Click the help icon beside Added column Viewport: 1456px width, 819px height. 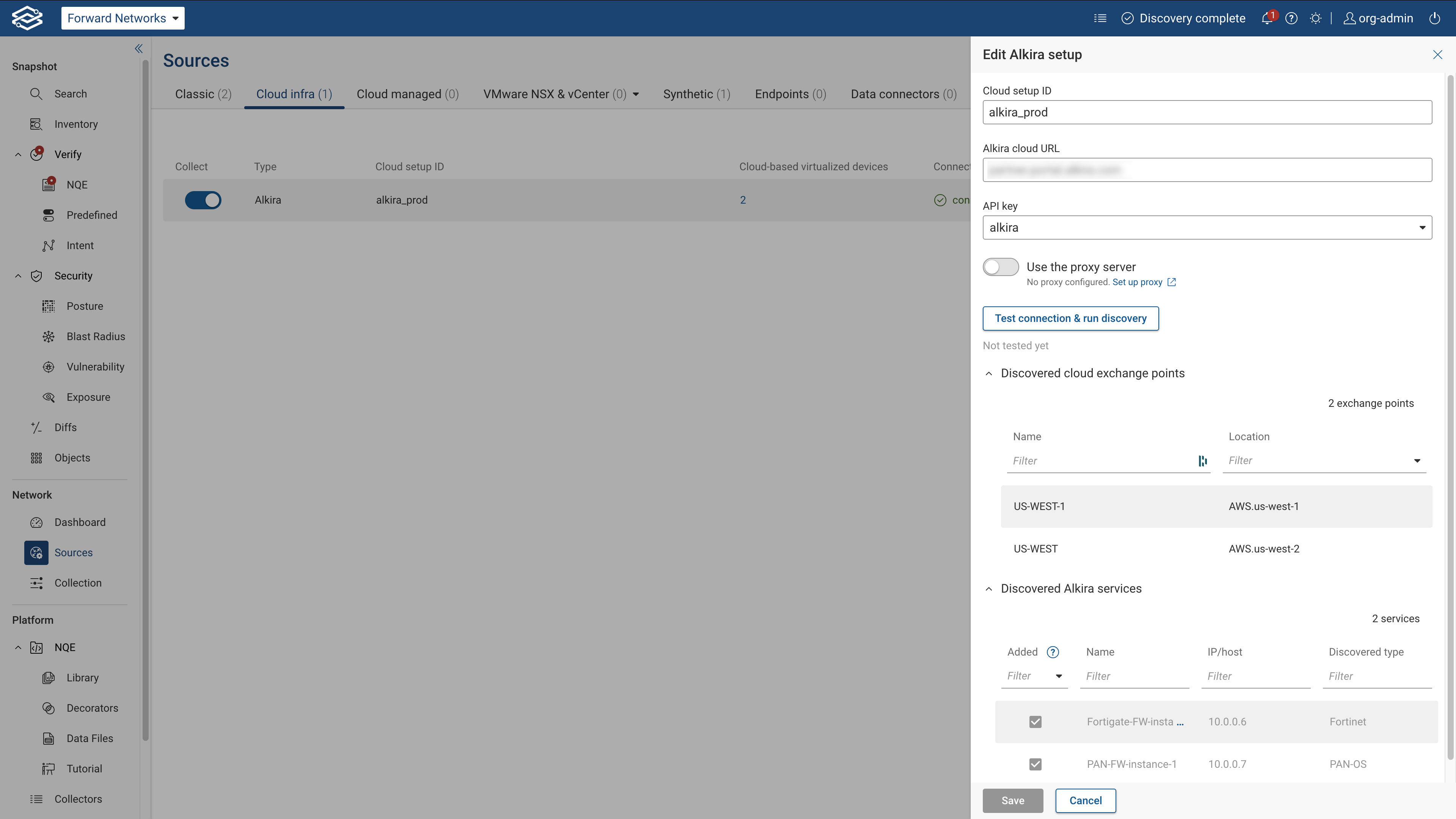[1053, 652]
